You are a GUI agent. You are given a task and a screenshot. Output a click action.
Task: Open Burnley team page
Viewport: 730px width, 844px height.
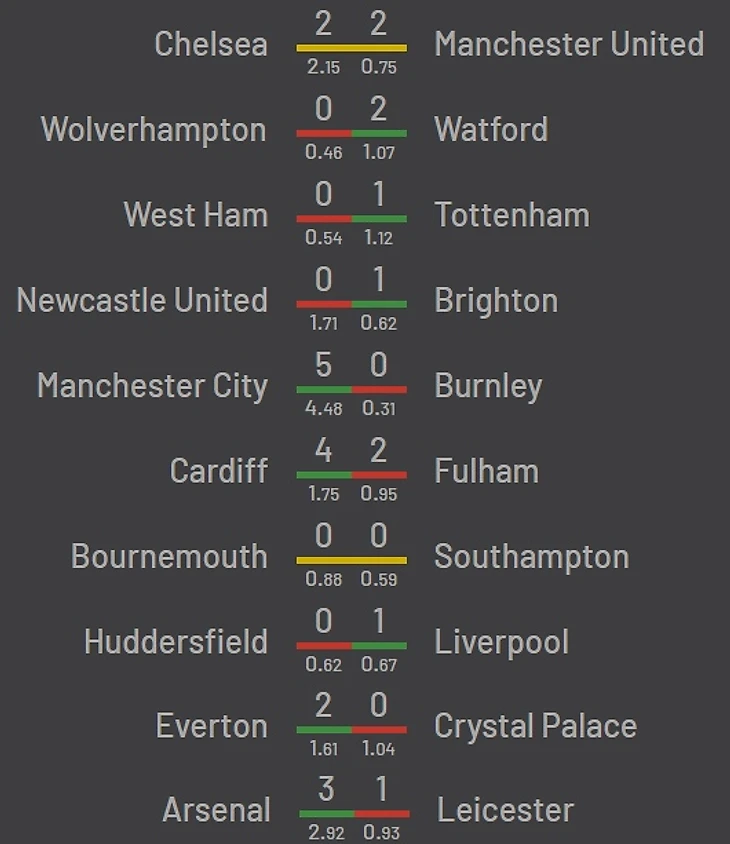tap(487, 386)
